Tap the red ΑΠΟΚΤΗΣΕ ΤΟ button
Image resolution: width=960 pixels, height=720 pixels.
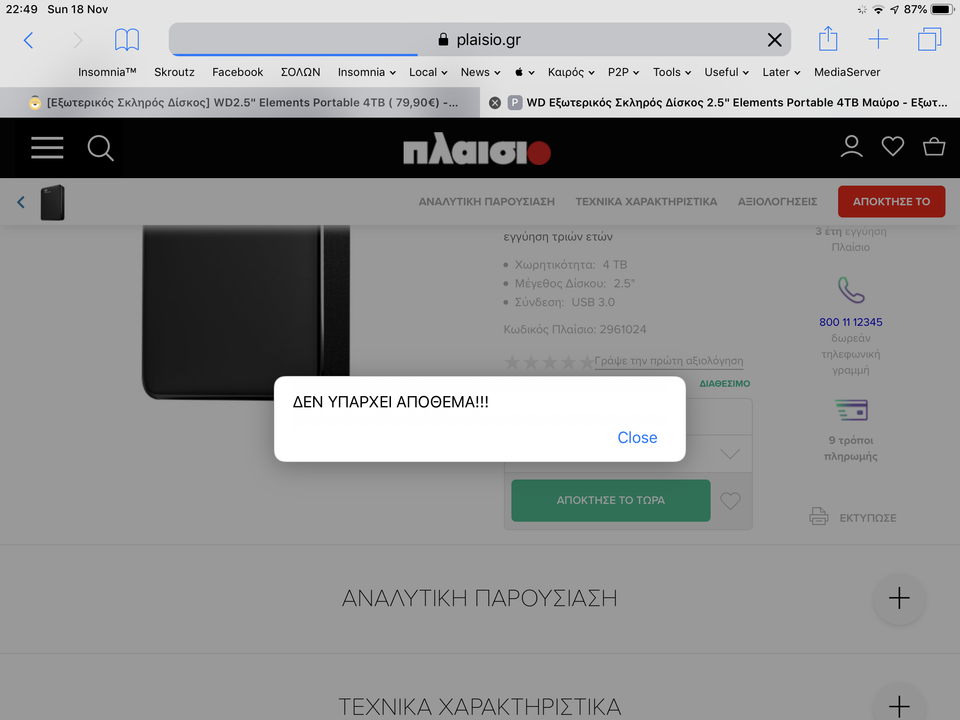tap(891, 201)
